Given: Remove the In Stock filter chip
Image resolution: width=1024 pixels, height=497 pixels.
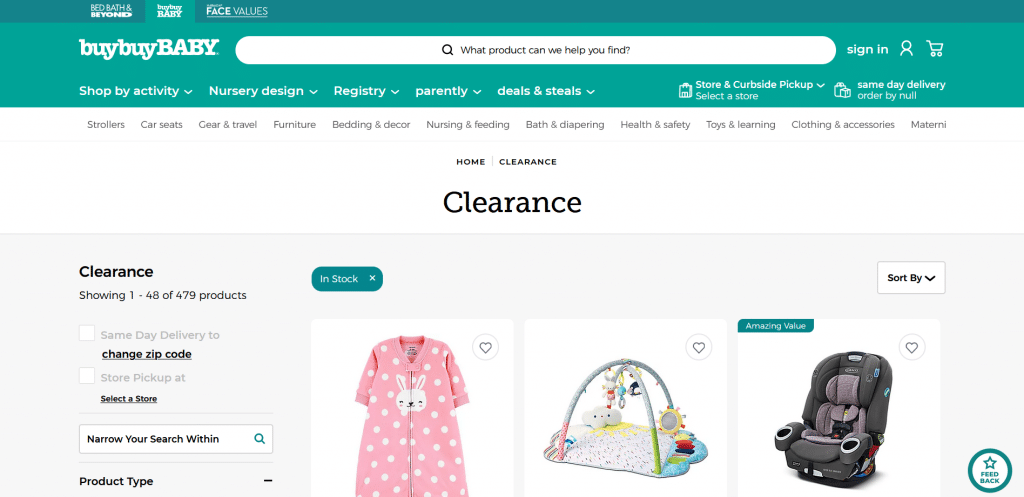Looking at the screenshot, I should pyautogui.click(x=372, y=278).
